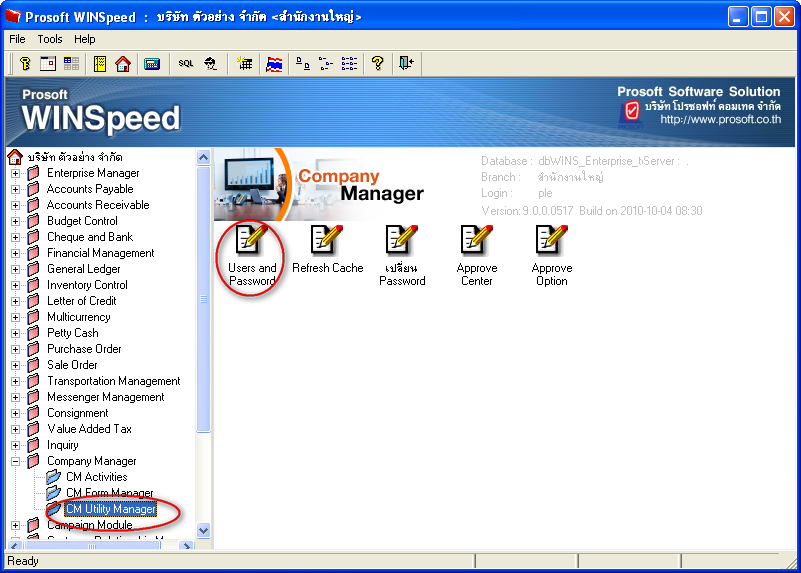
Task: Expand the Accounts Receivable node
Action: click(15, 205)
